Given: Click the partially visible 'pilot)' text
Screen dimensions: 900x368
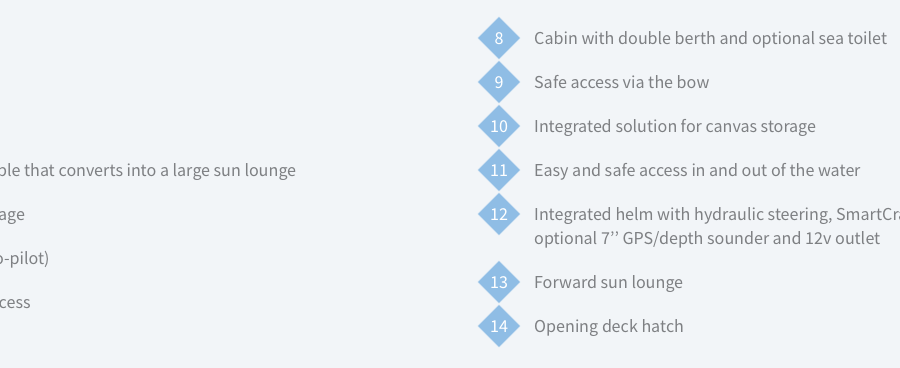Looking at the screenshot, I should tap(24, 258).
